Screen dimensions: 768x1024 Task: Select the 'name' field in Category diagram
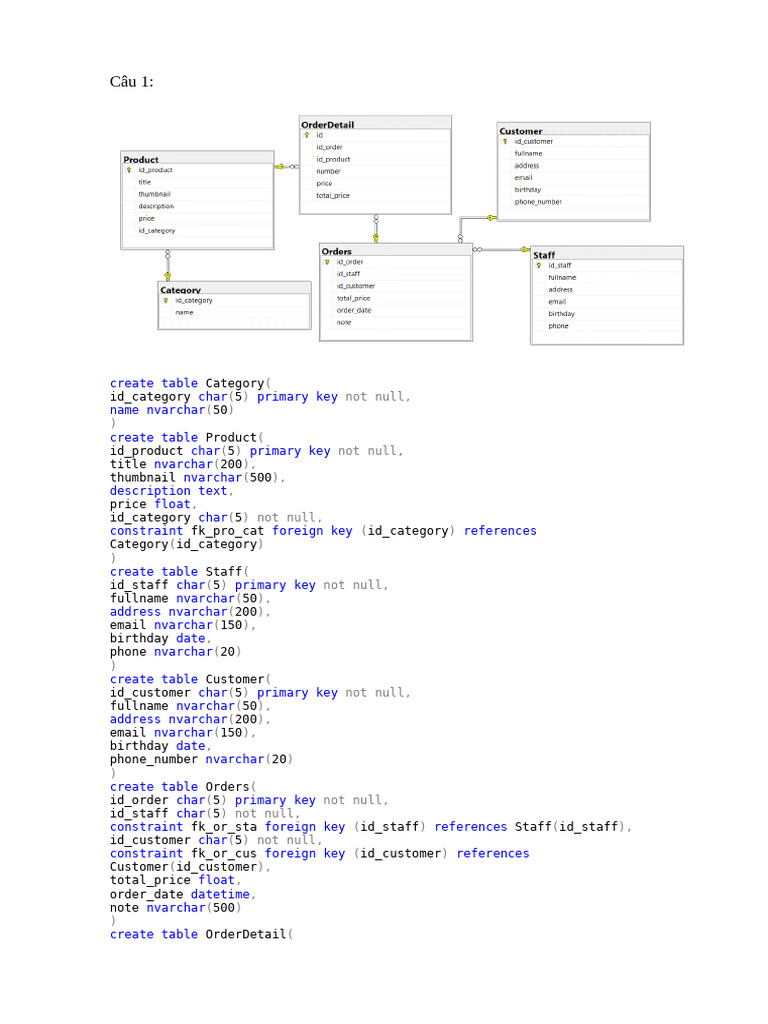184,313
